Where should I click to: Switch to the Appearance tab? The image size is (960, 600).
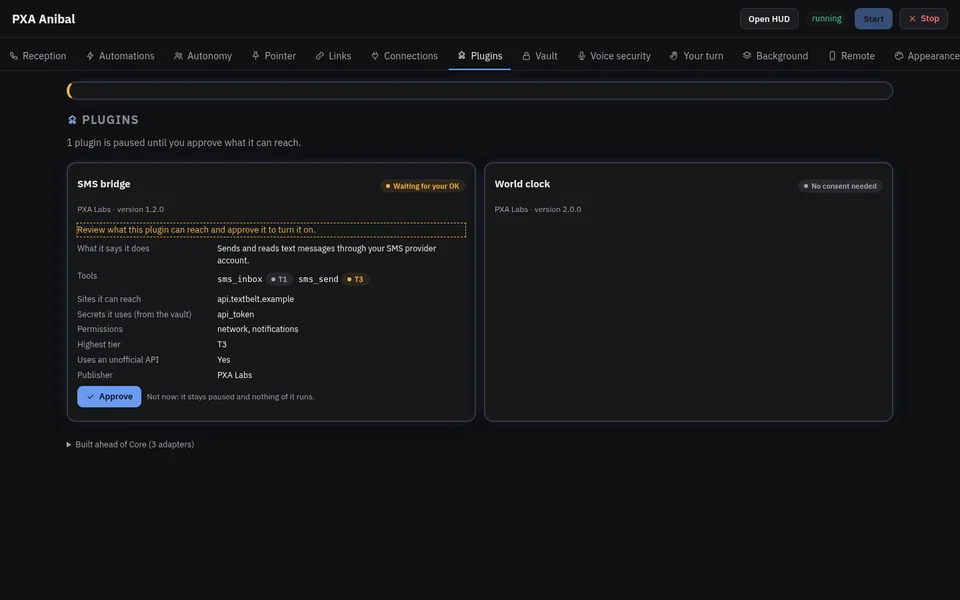coord(926,56)
